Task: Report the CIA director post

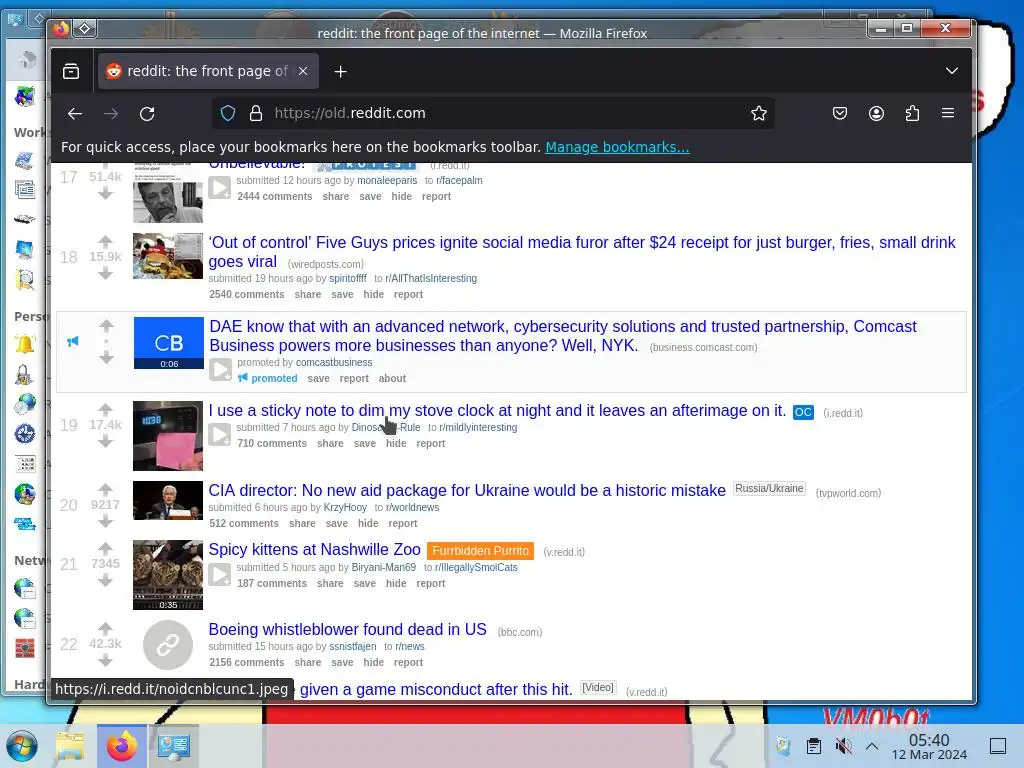Action: pos(402,524)
